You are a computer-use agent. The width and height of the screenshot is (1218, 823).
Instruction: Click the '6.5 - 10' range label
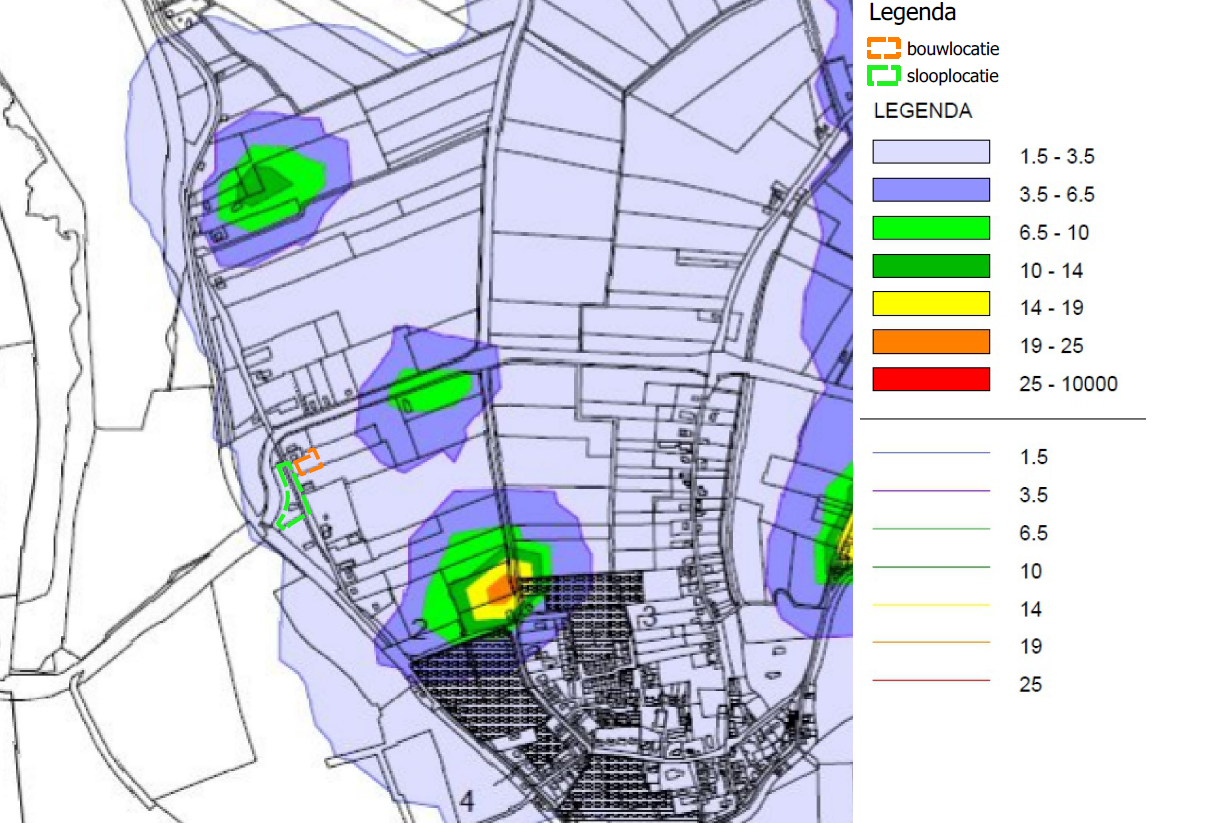coord(1054,233)
